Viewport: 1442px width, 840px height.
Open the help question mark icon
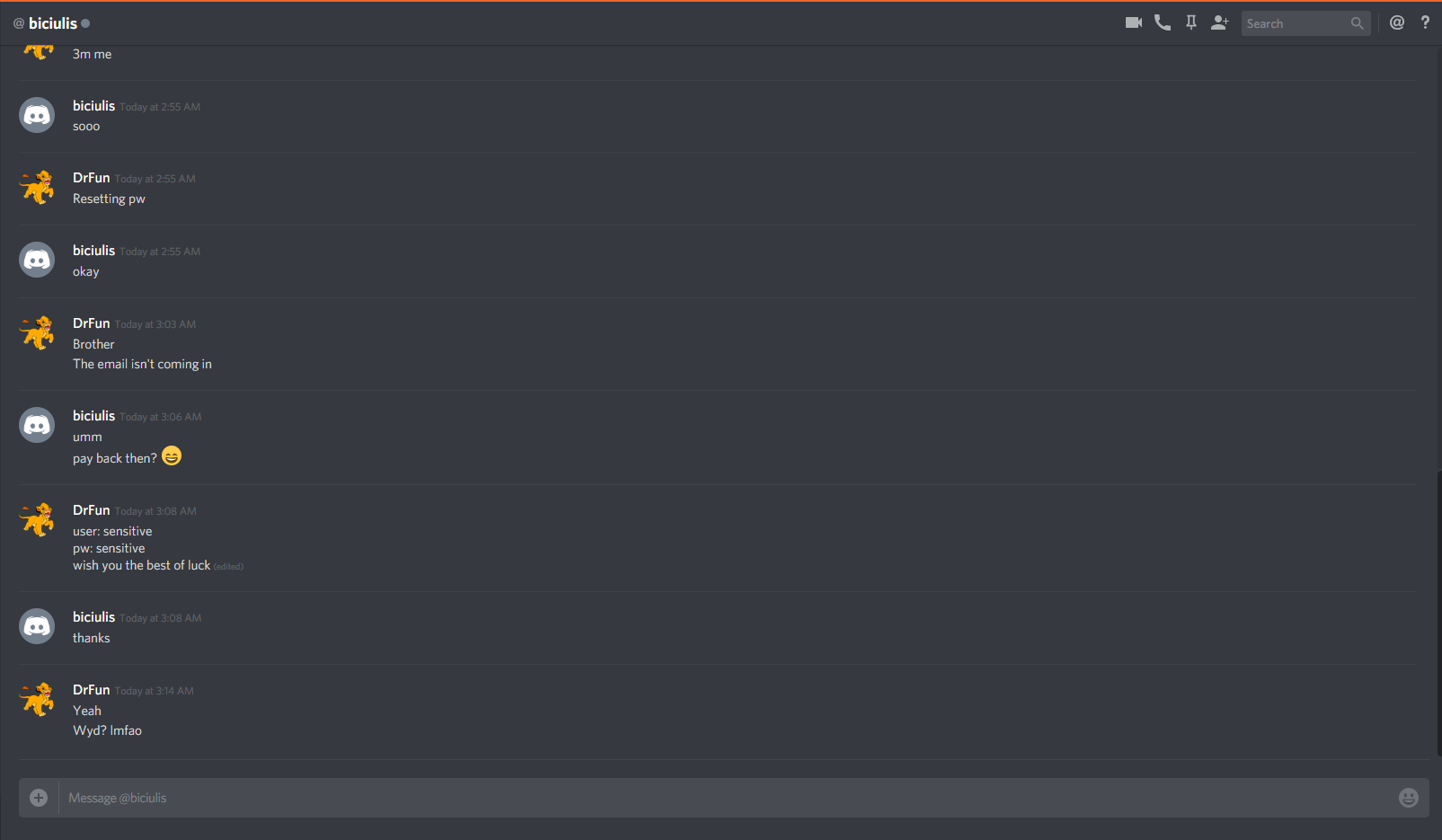pos(1425,22)
